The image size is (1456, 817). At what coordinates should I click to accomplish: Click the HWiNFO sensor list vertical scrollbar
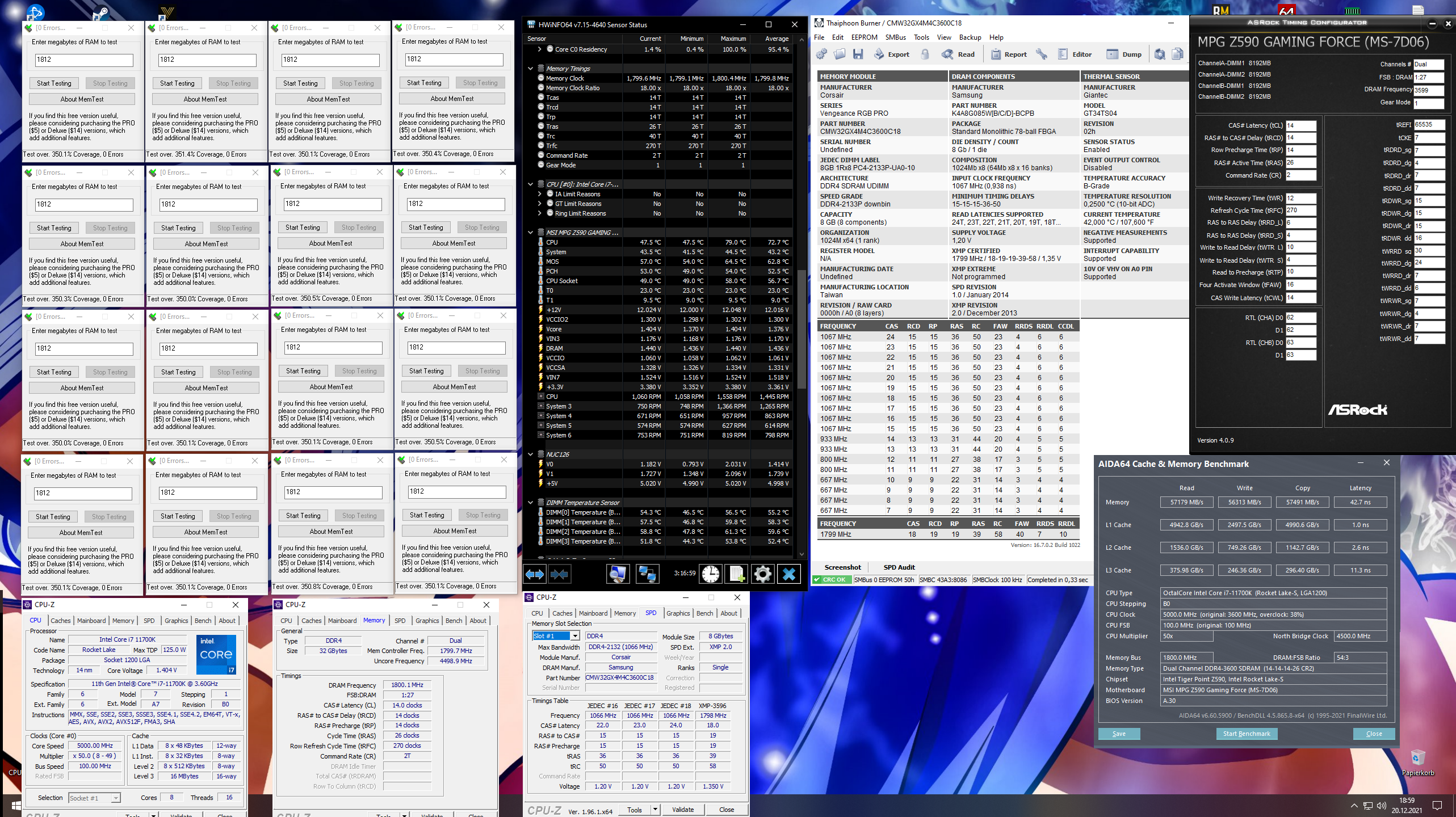pyautogui.click(x=801, y=329)
